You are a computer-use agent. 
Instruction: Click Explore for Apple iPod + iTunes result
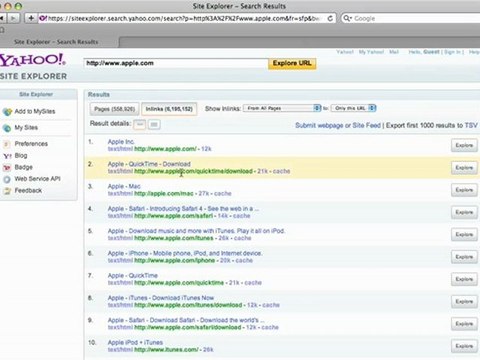click(464, 347)
